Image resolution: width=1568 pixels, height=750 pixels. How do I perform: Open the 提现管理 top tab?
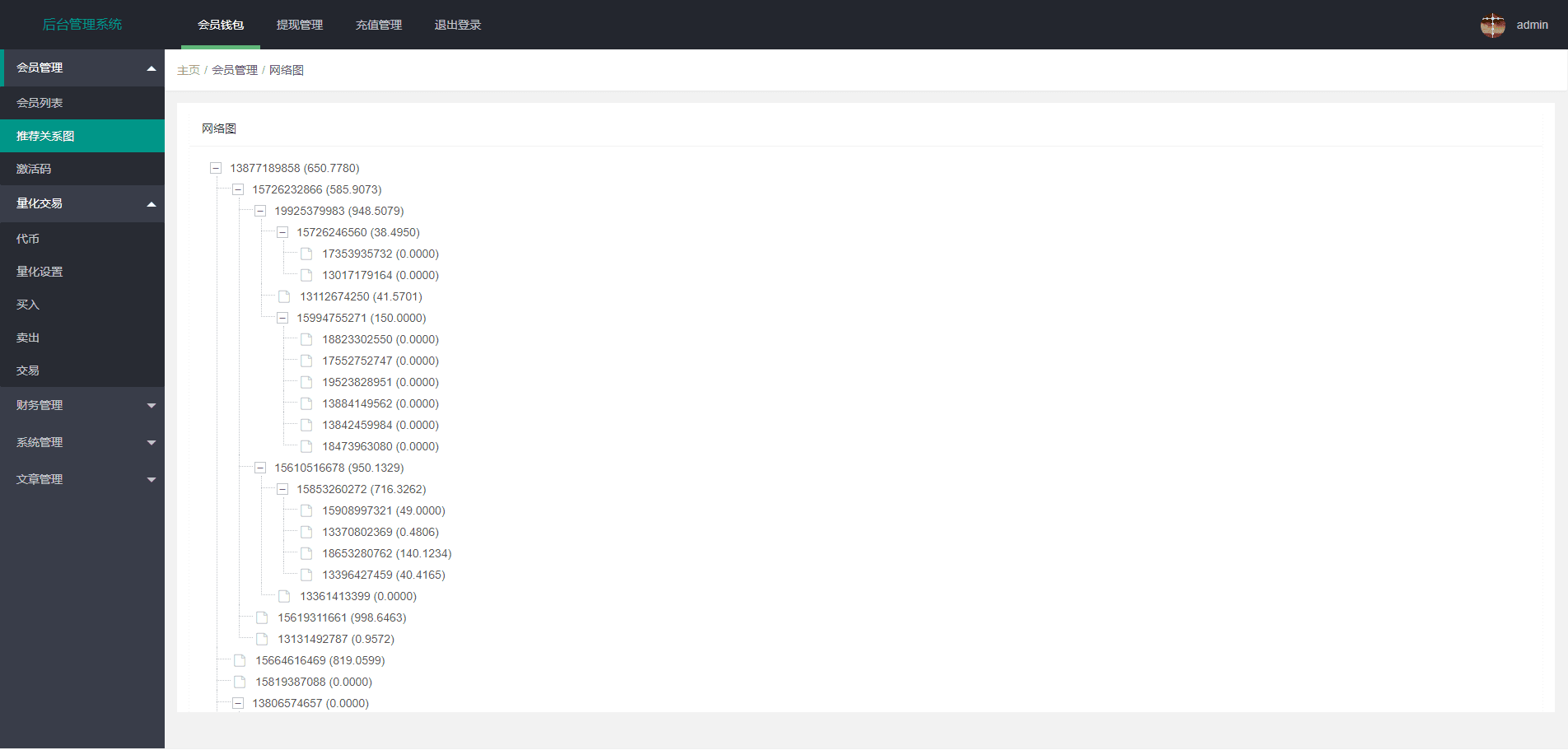tap(300, 25)
